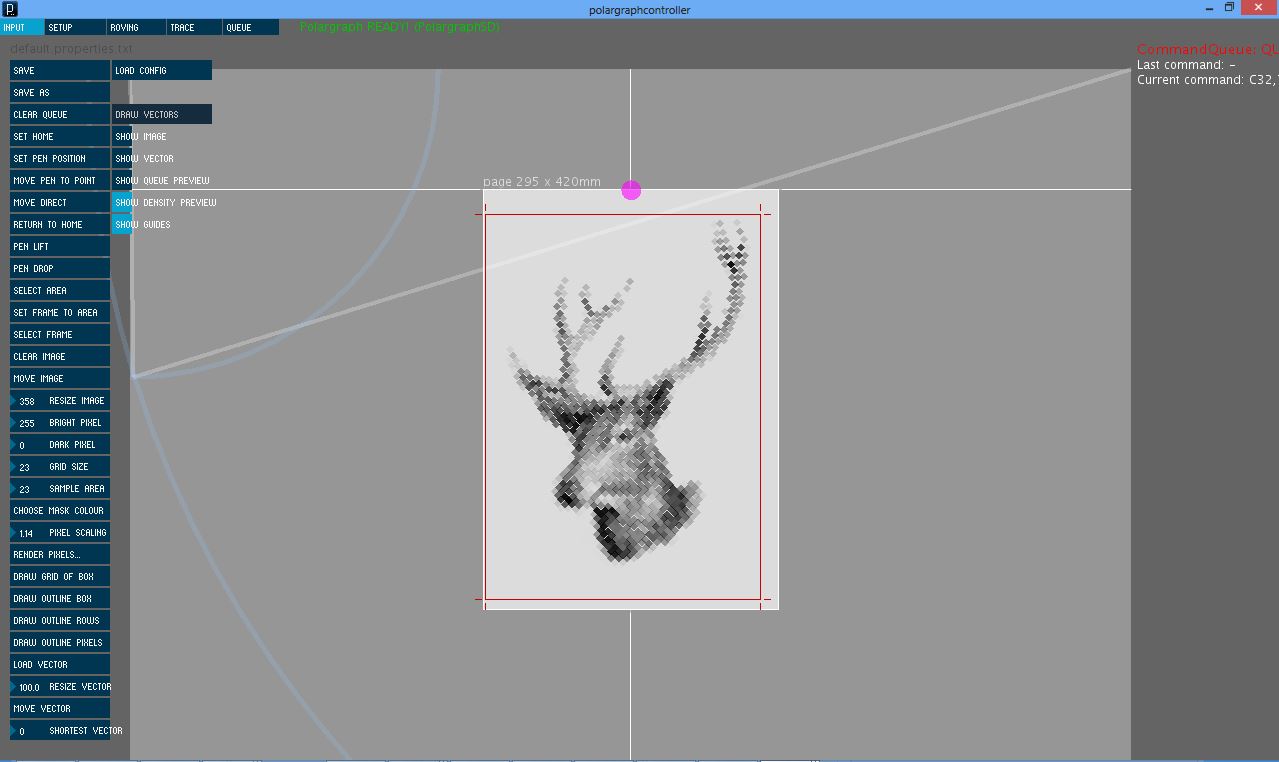Screen dimensions: 1279x762
Task: Toggle the Draw Vectors mode
Action: click(x=162, y=114)
